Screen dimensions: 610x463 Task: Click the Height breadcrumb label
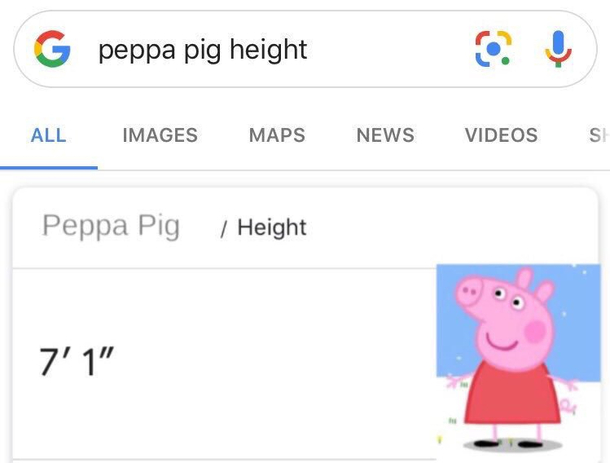click(272, 227)
